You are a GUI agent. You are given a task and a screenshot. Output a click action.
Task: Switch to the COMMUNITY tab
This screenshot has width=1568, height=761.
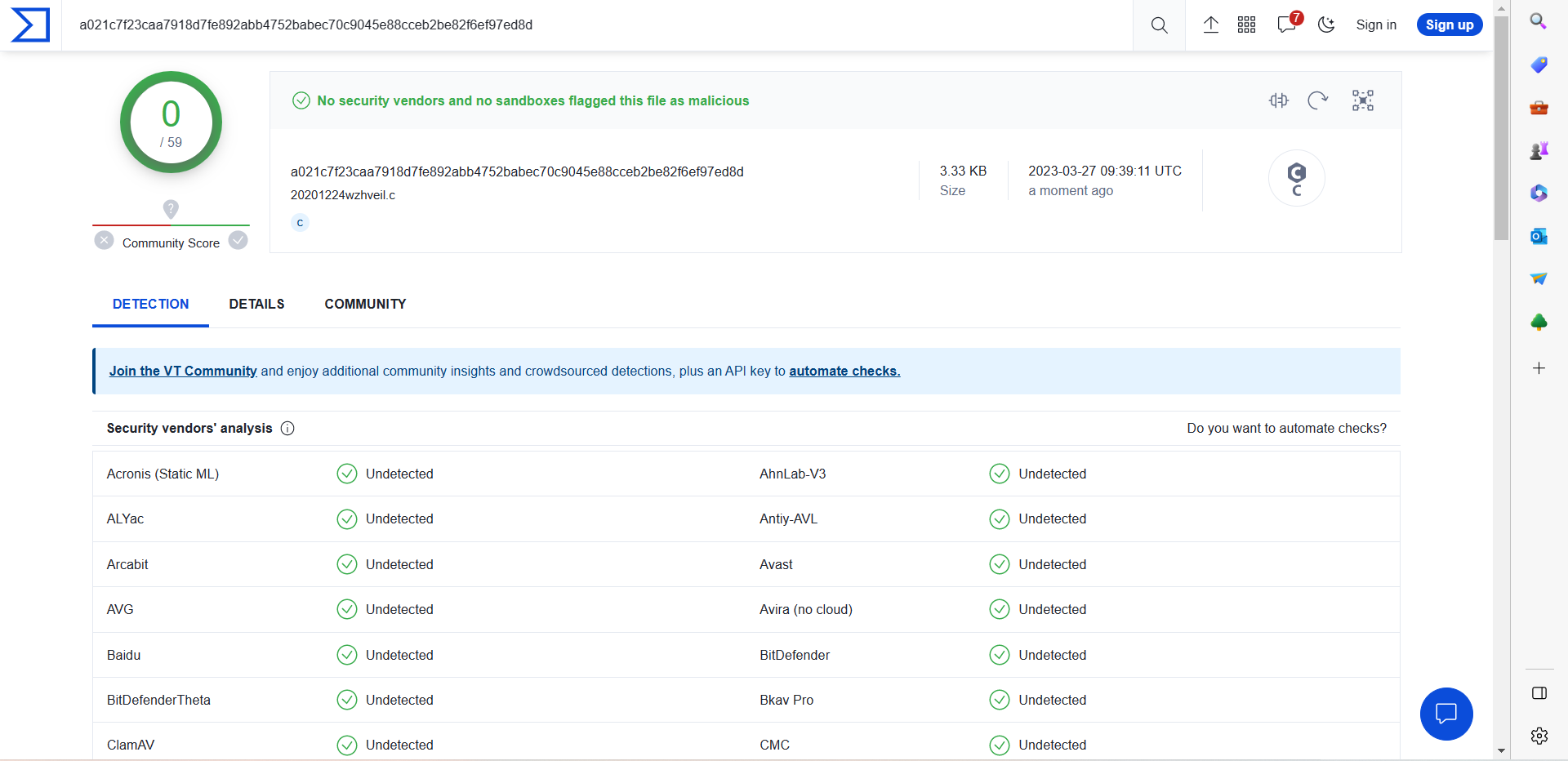365,304
